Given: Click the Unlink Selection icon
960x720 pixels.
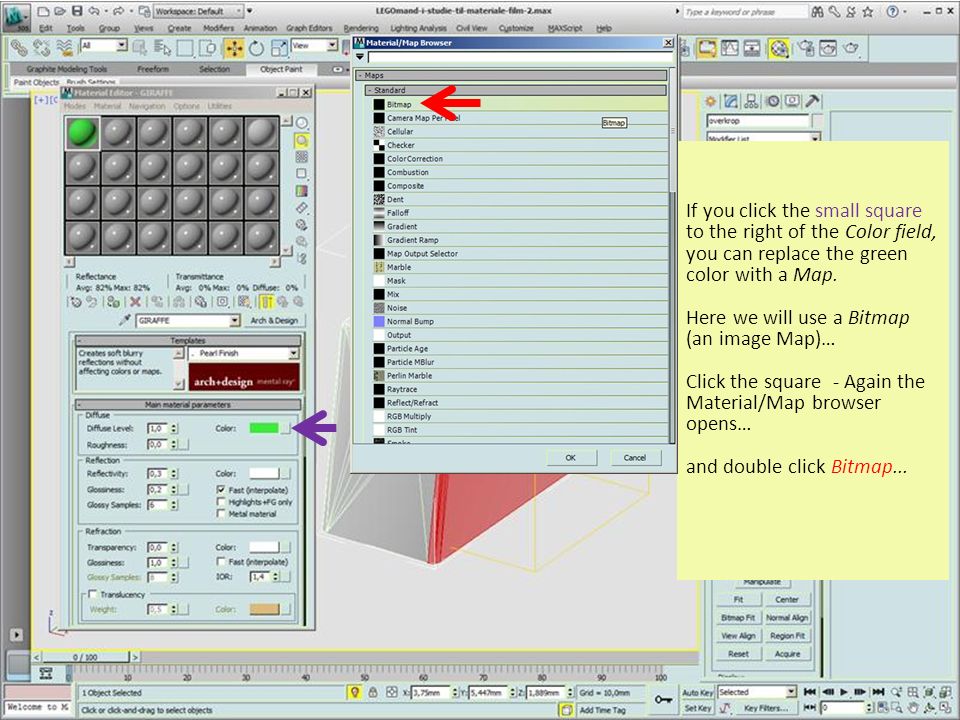Looking at the screenshot, I should [40, 48].
